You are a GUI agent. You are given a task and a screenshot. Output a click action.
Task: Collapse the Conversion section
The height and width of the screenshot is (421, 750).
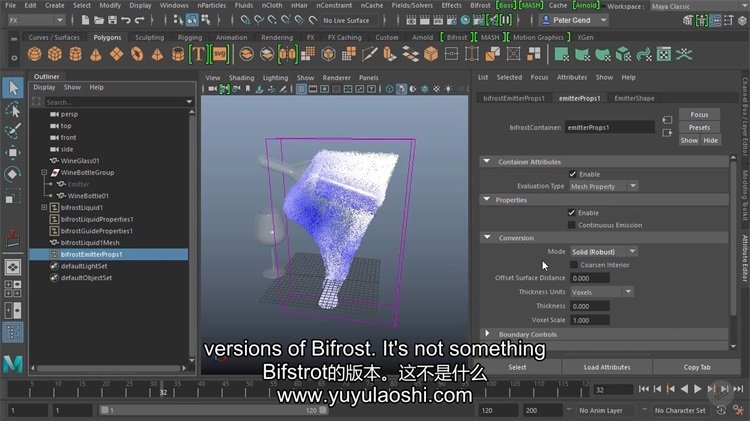click(487, 237)
